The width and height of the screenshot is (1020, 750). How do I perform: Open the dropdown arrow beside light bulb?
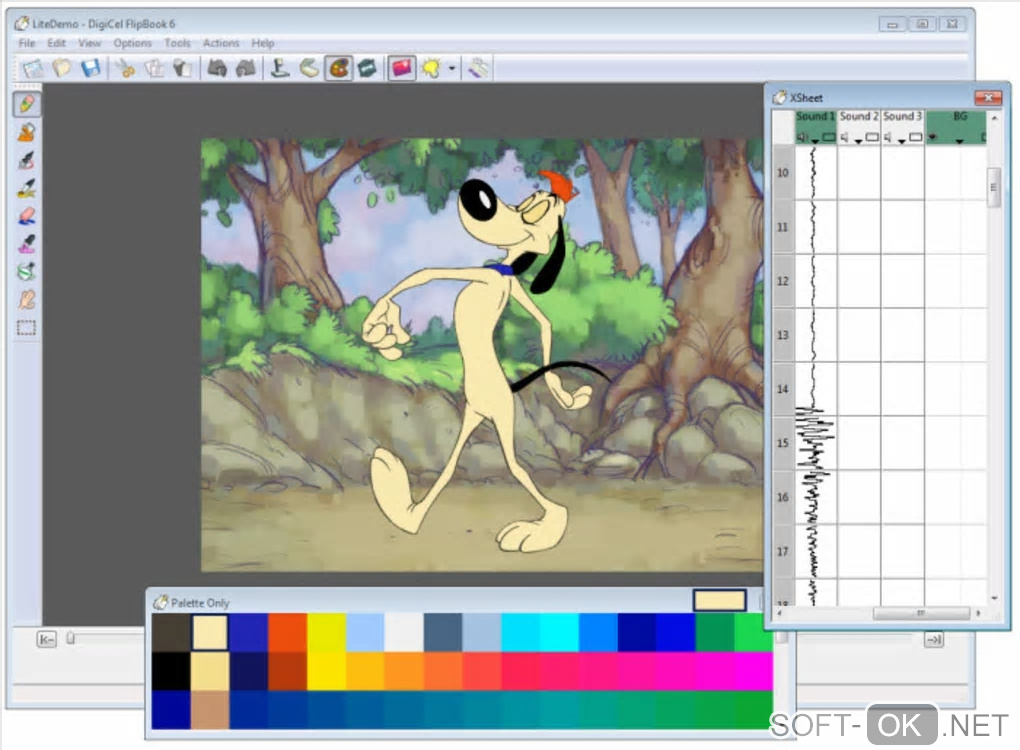(452, 68)
